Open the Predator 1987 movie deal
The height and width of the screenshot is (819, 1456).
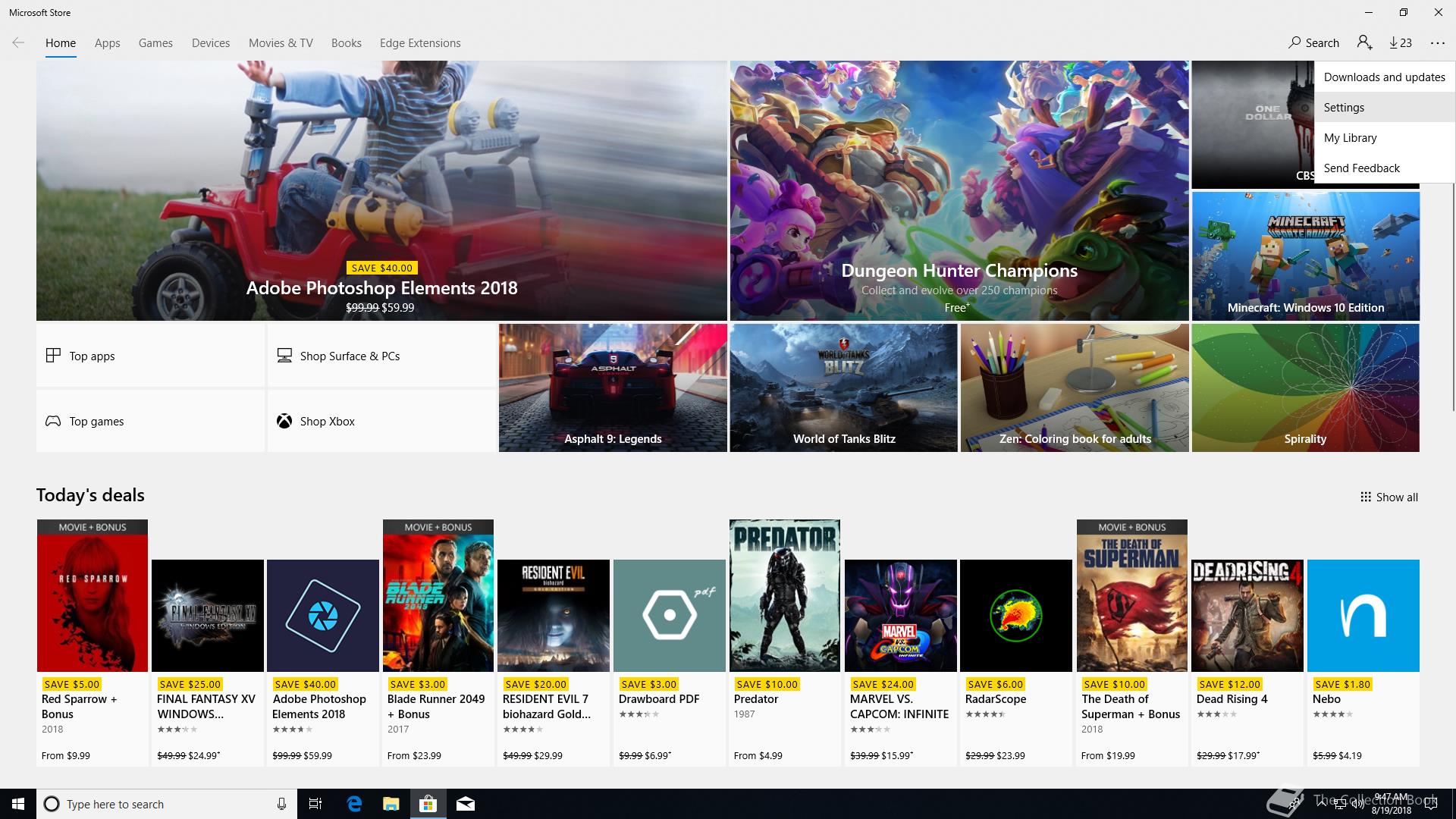coord(785,642)
